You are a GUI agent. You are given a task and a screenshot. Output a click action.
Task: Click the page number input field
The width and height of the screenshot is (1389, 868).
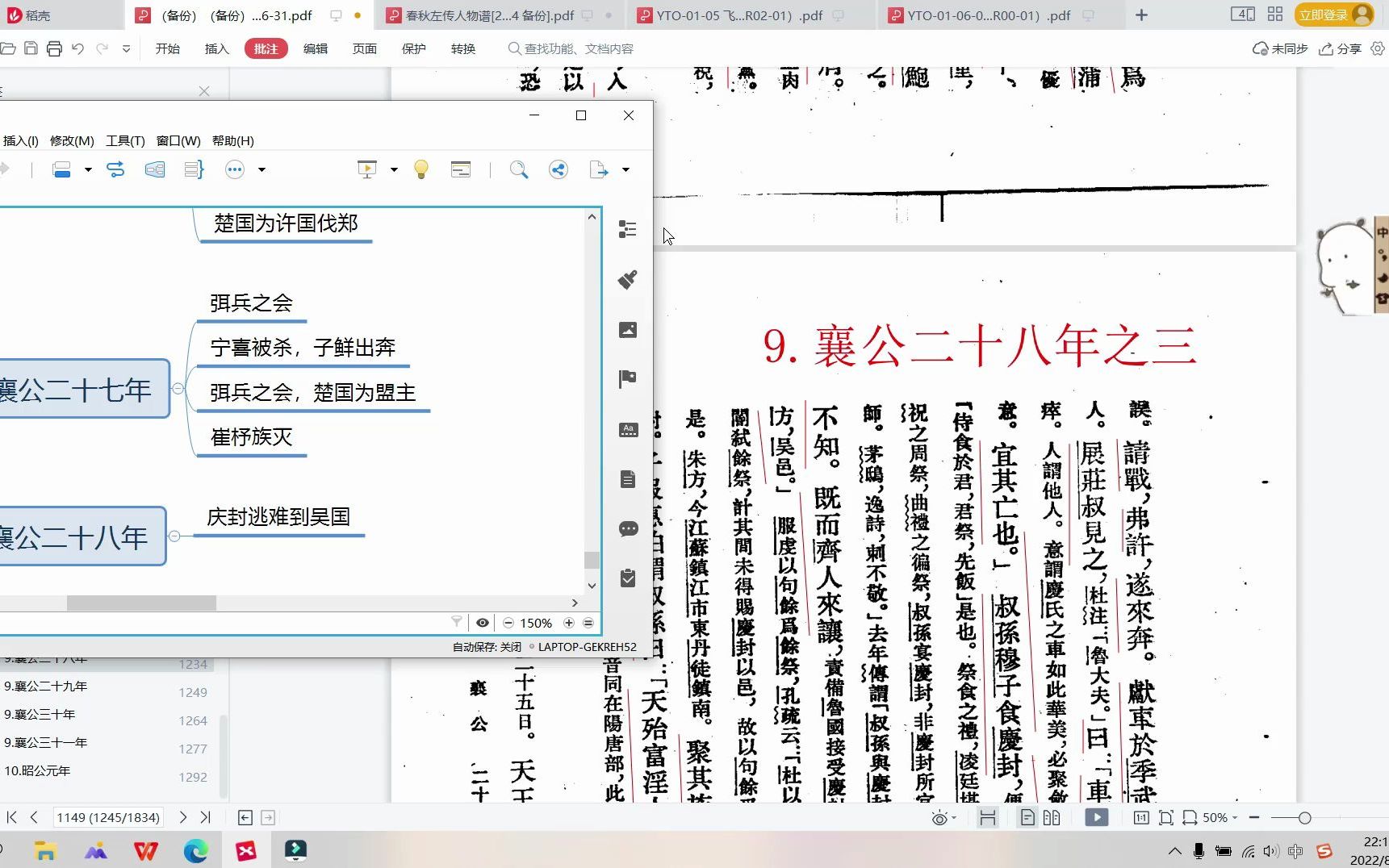tap(108, 817)
